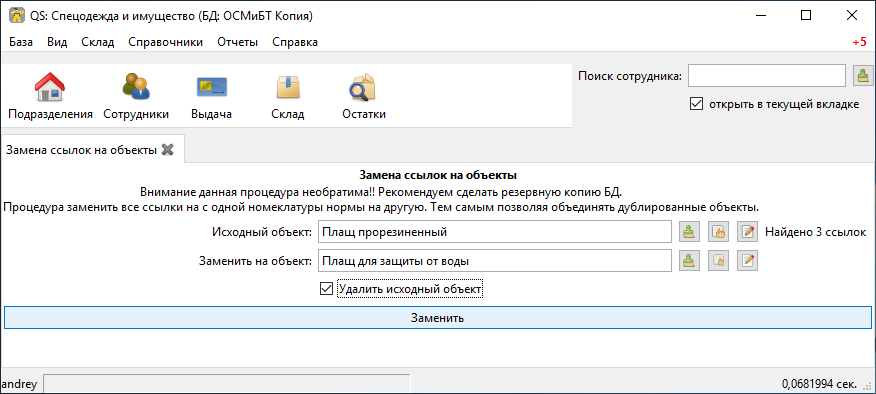Open the Выдача card icon
This screenshot has width=876, height=394.
coord(211,87)
